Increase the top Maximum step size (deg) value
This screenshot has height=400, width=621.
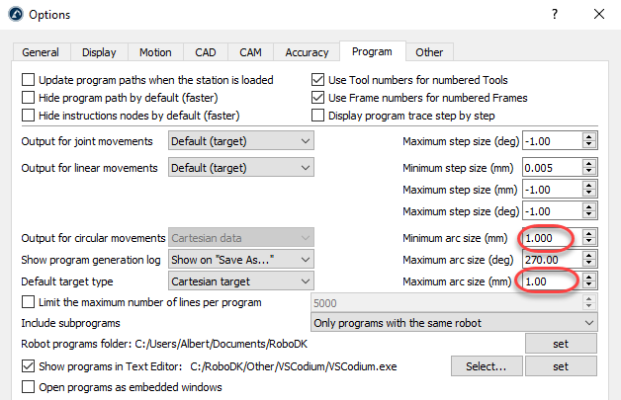click(x=589, y=137)
